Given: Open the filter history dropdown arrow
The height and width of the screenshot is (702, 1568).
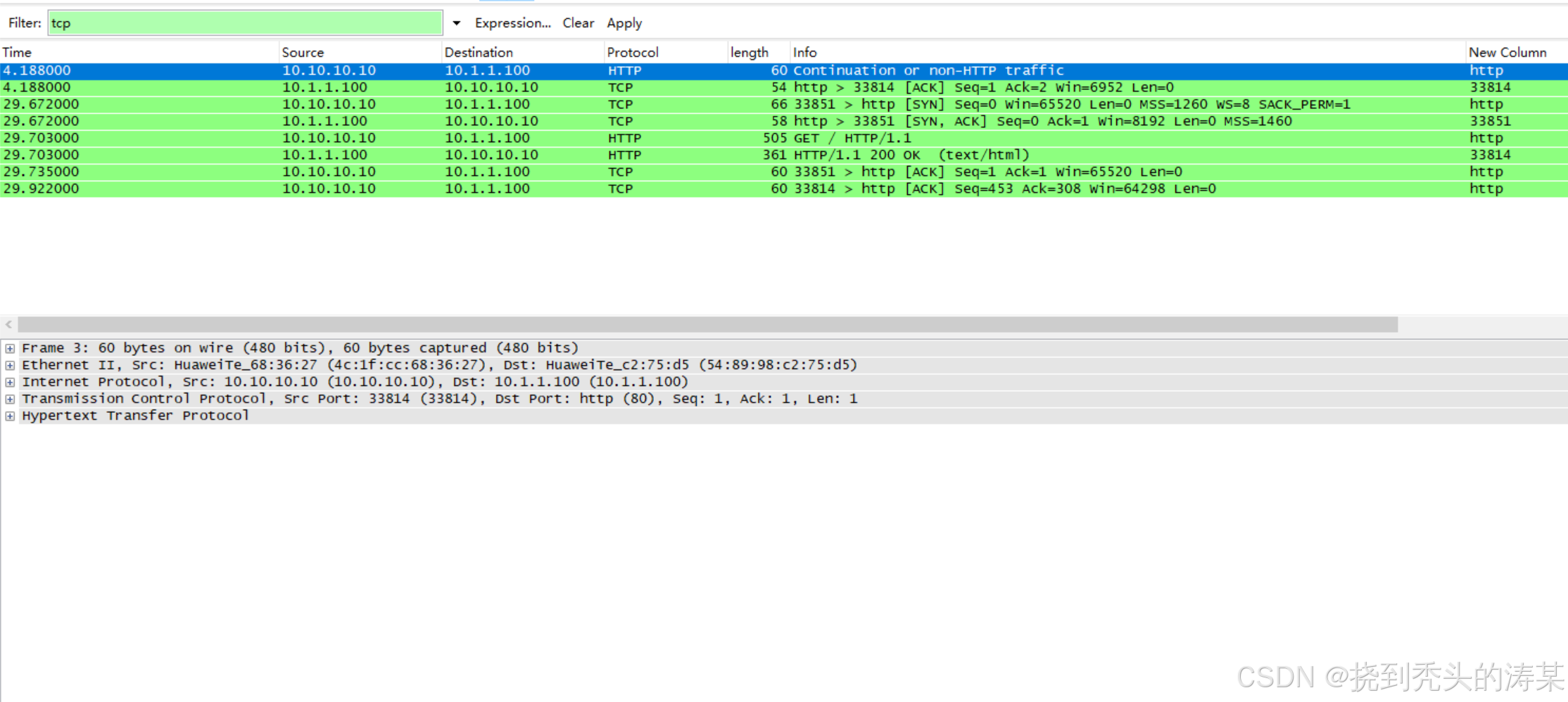Looking at the screenshot, I should (457, 23).
